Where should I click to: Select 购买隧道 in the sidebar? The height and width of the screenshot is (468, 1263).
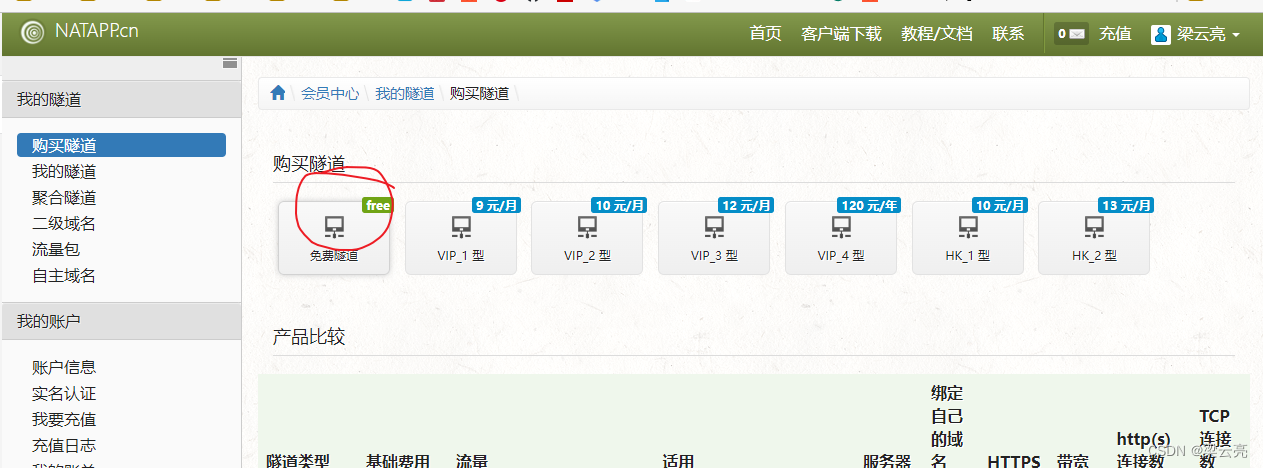[x=121, y=145]
